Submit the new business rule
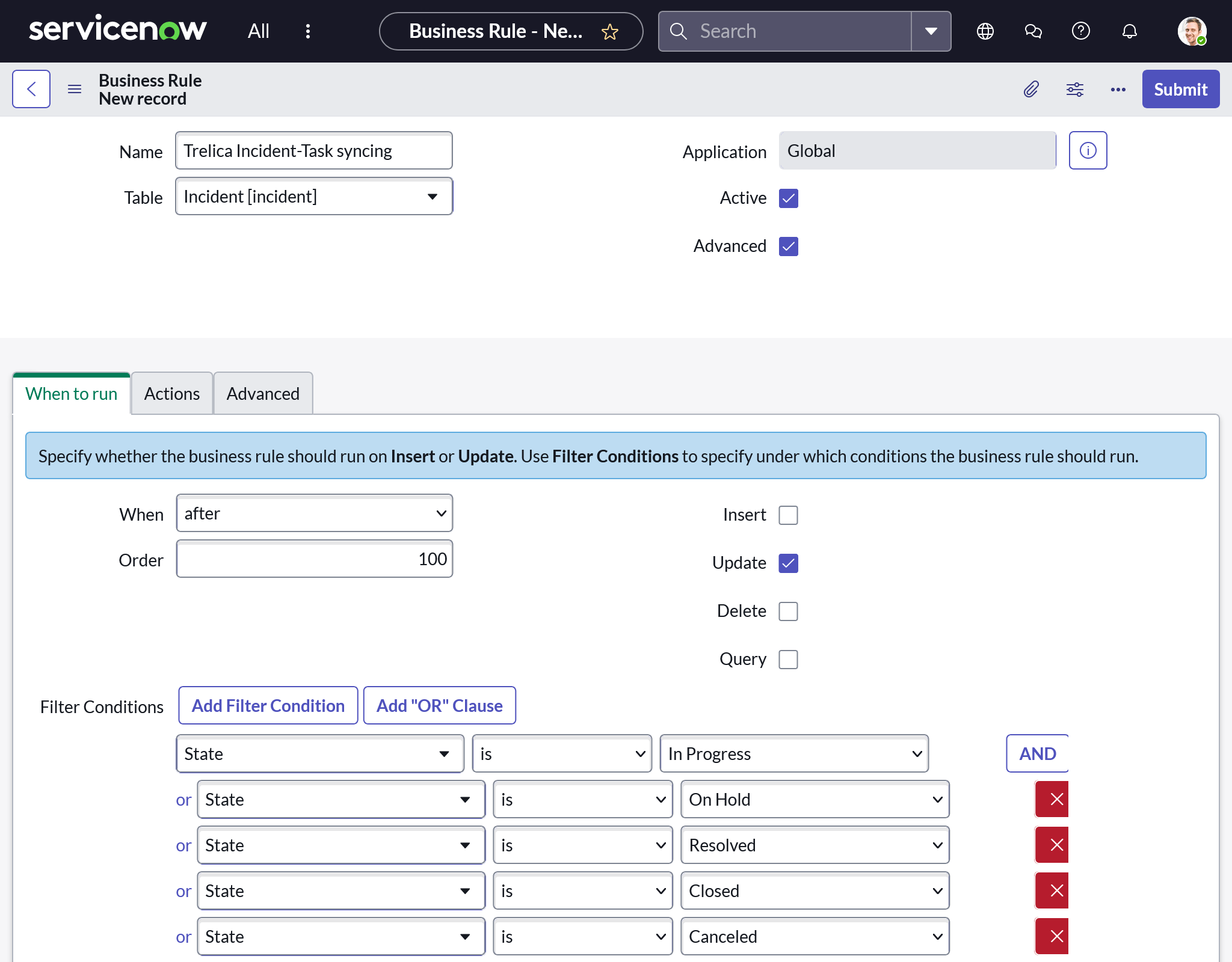 [1180, 89]
